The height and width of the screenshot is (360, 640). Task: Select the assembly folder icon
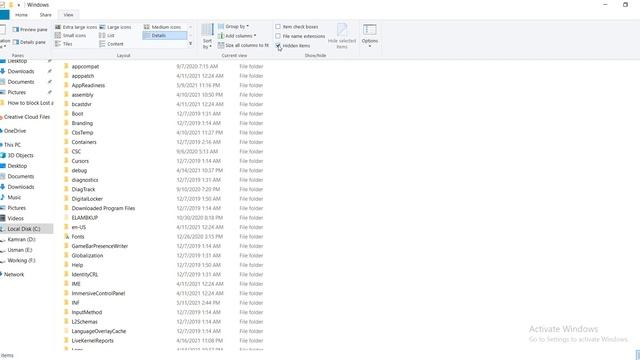point(66,94)
